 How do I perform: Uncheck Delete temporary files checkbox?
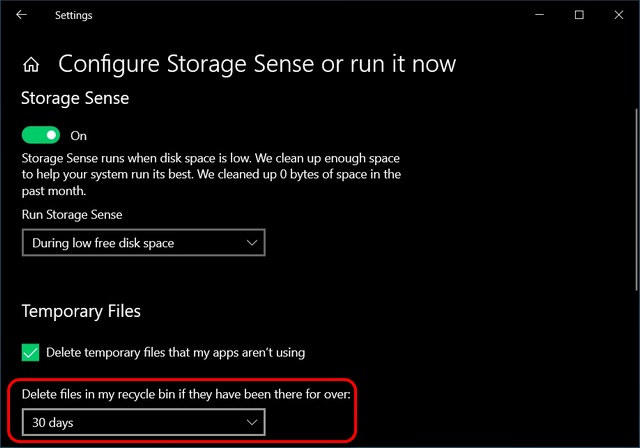[31, 353]
